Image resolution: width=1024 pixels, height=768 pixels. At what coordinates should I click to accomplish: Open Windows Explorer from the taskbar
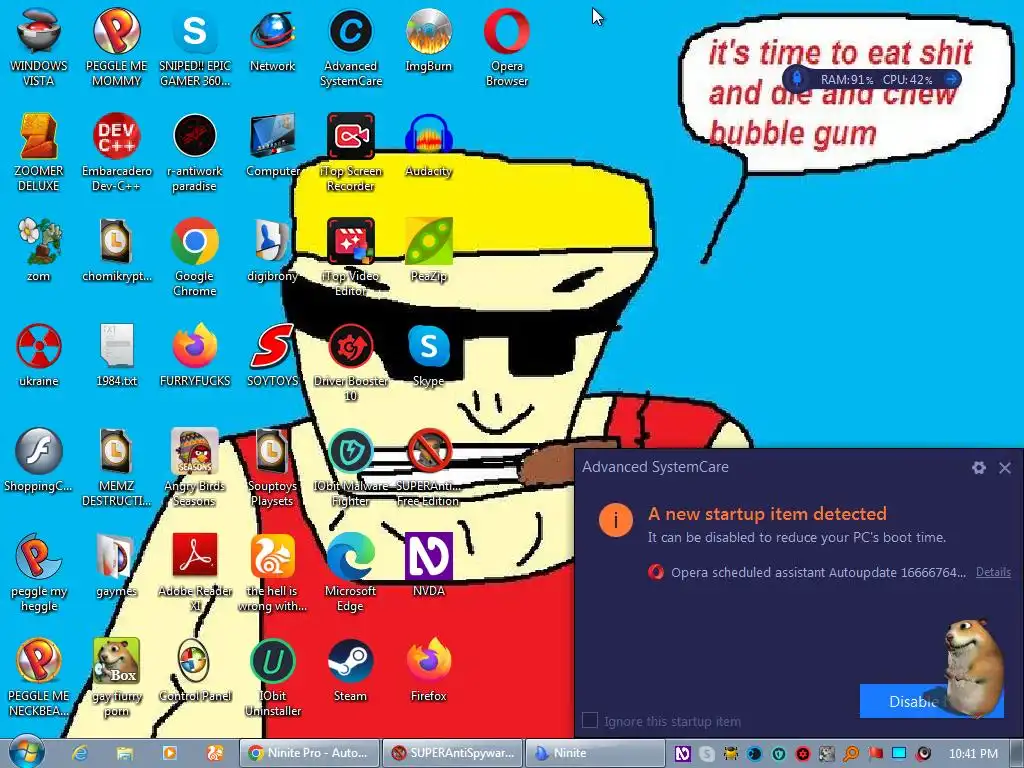click(x=125, y=753)
